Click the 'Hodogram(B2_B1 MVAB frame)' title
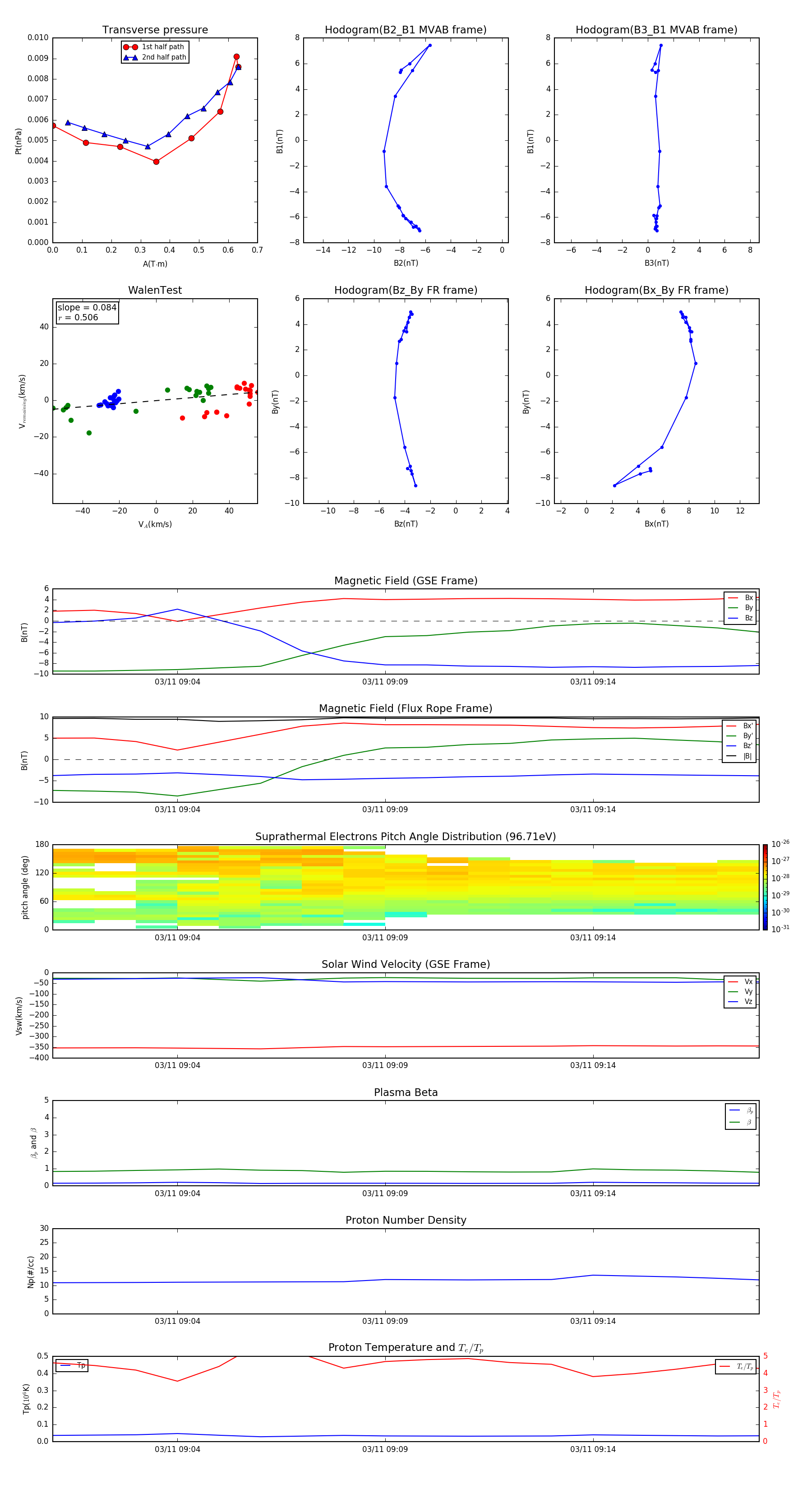Image resolution: width=812 pixels, height=1489 pixels. pos(406,30)
